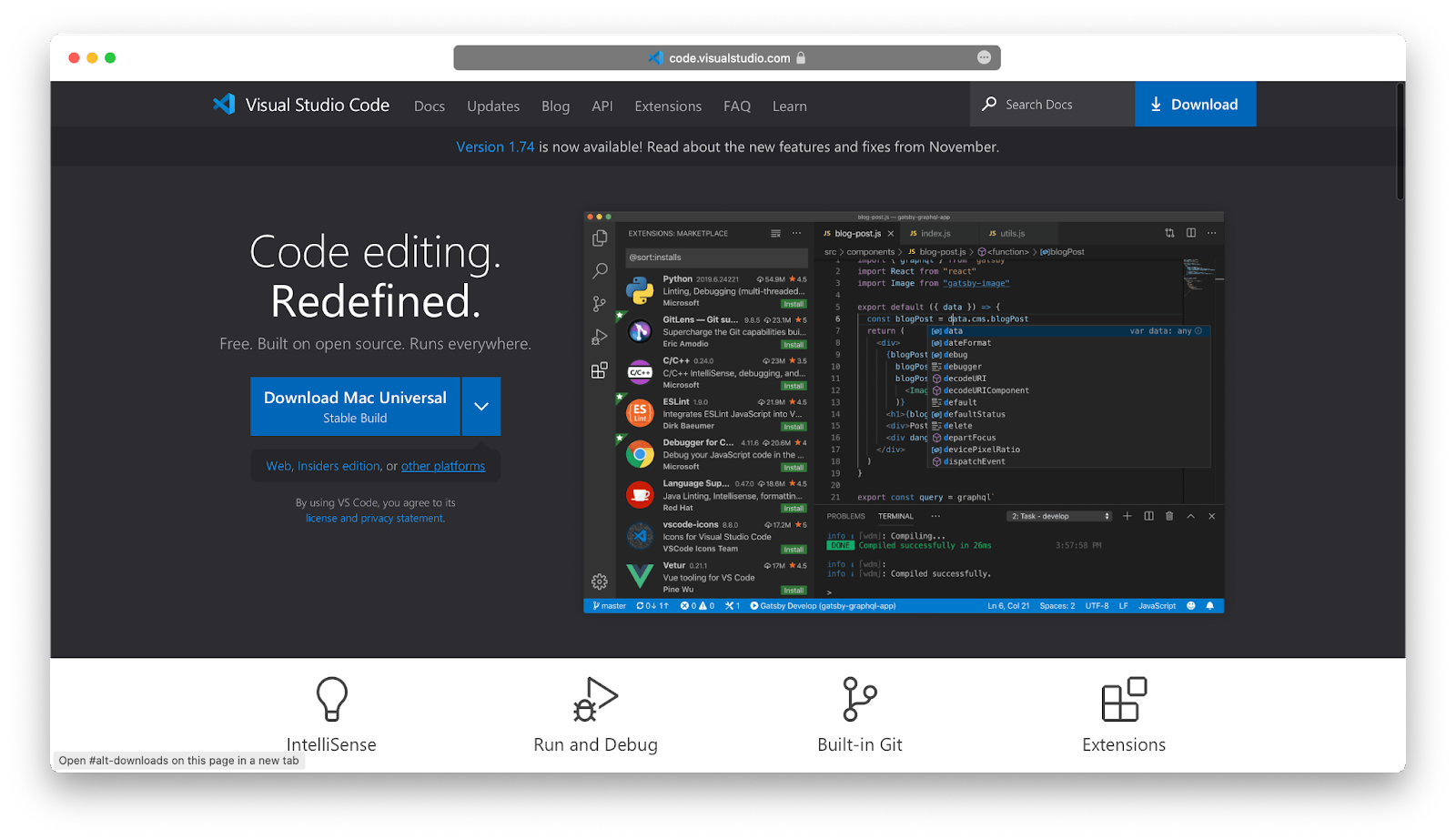The image size is (1456, 839).
Task: Click the search magnifier icon
Action: pos(988,104)
